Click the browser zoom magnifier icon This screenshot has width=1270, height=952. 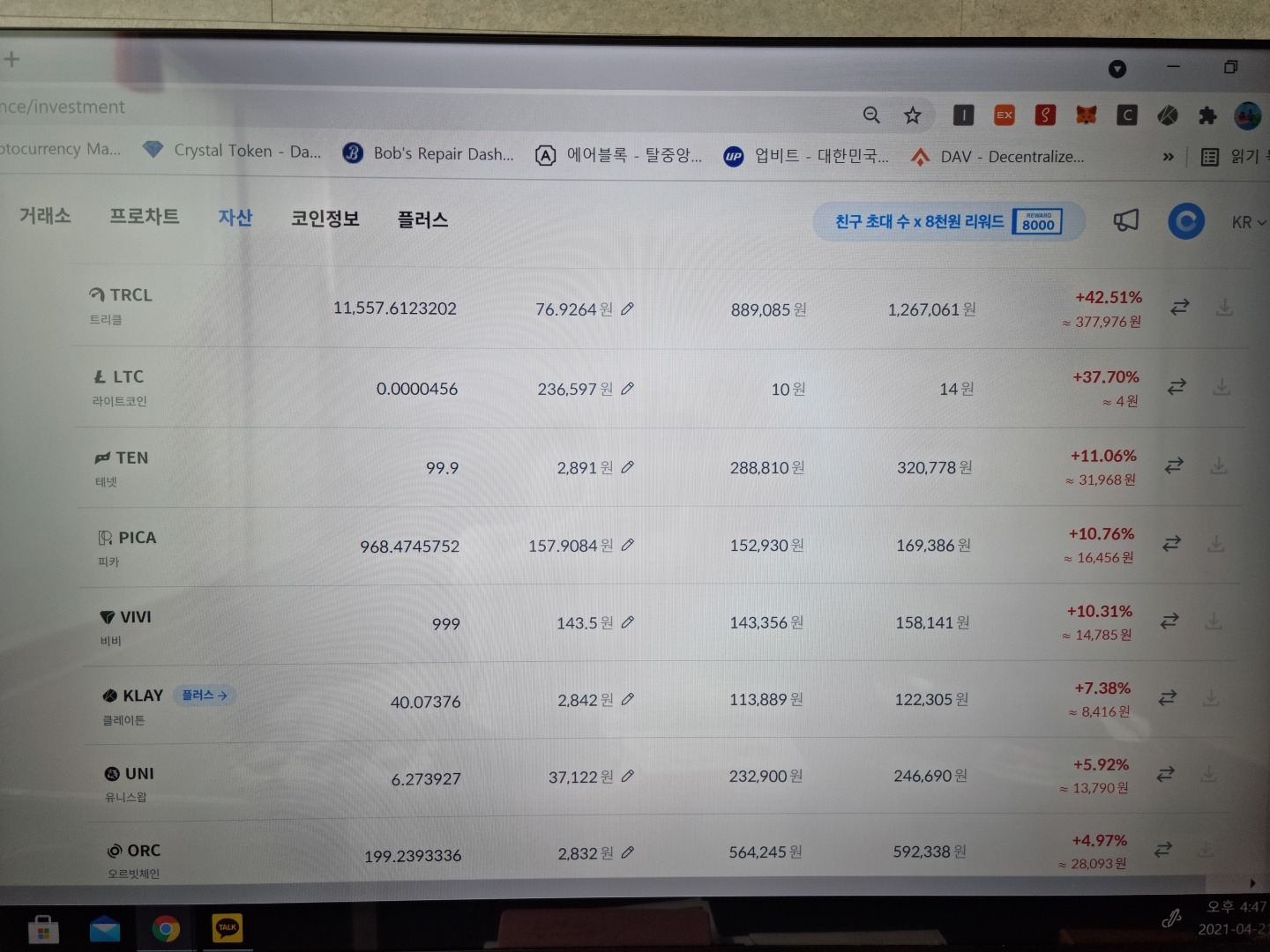(x=871, y=115)
